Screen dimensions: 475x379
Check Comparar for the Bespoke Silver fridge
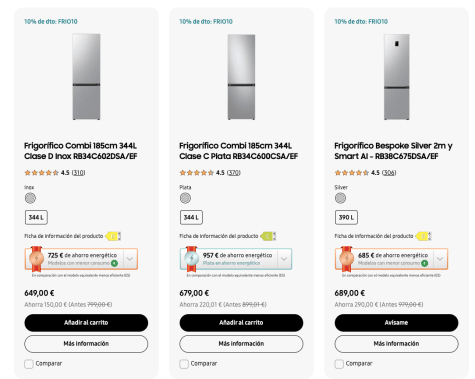[339, 364]
